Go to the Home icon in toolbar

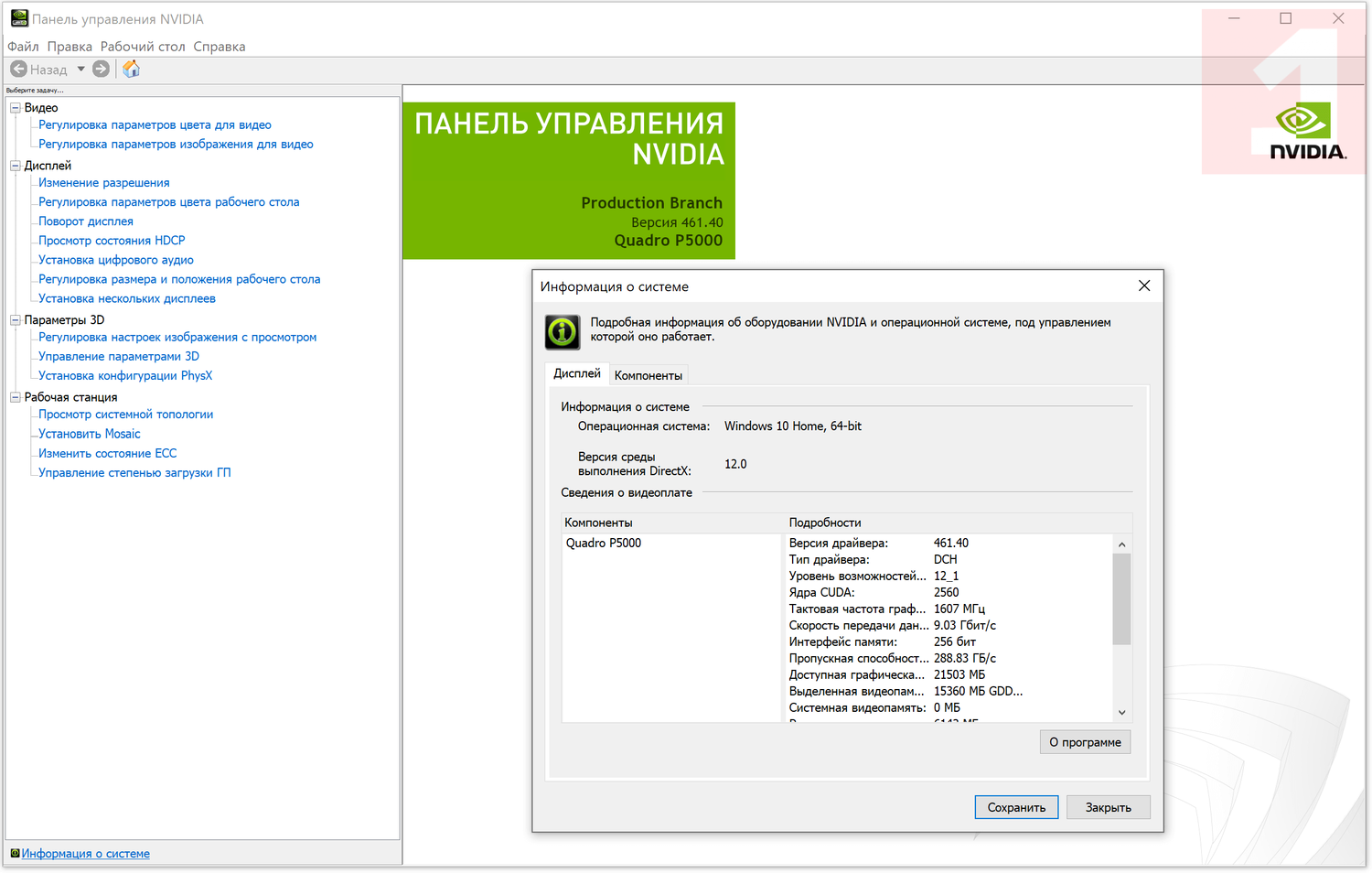(132, 70)
